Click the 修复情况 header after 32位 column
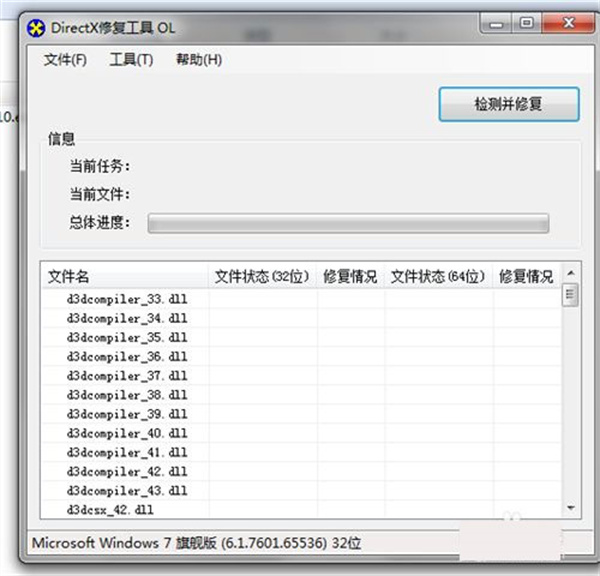Viewport: 600px width, 576px height. [350, 276]
